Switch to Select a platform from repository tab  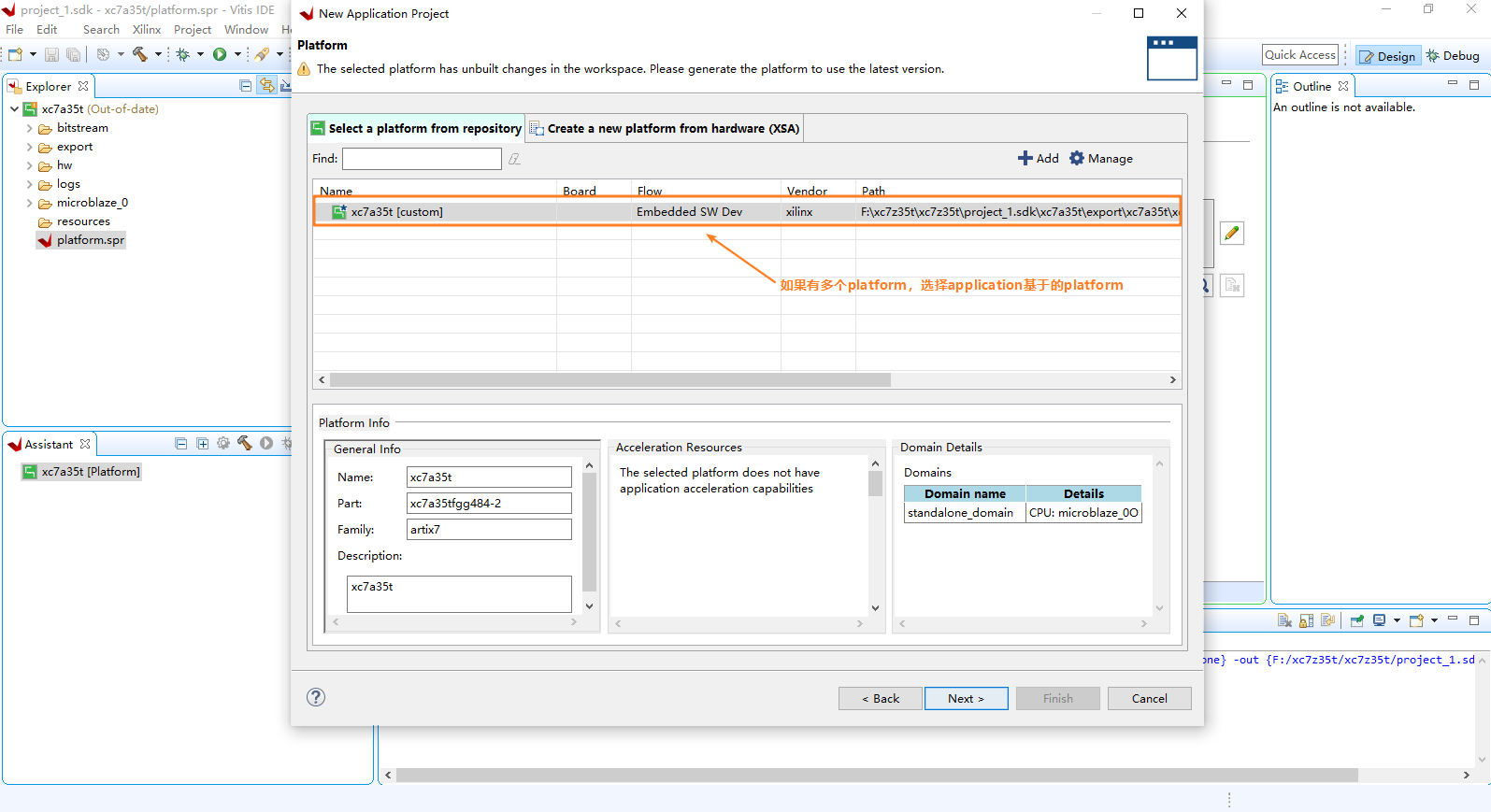coord(416,128)
